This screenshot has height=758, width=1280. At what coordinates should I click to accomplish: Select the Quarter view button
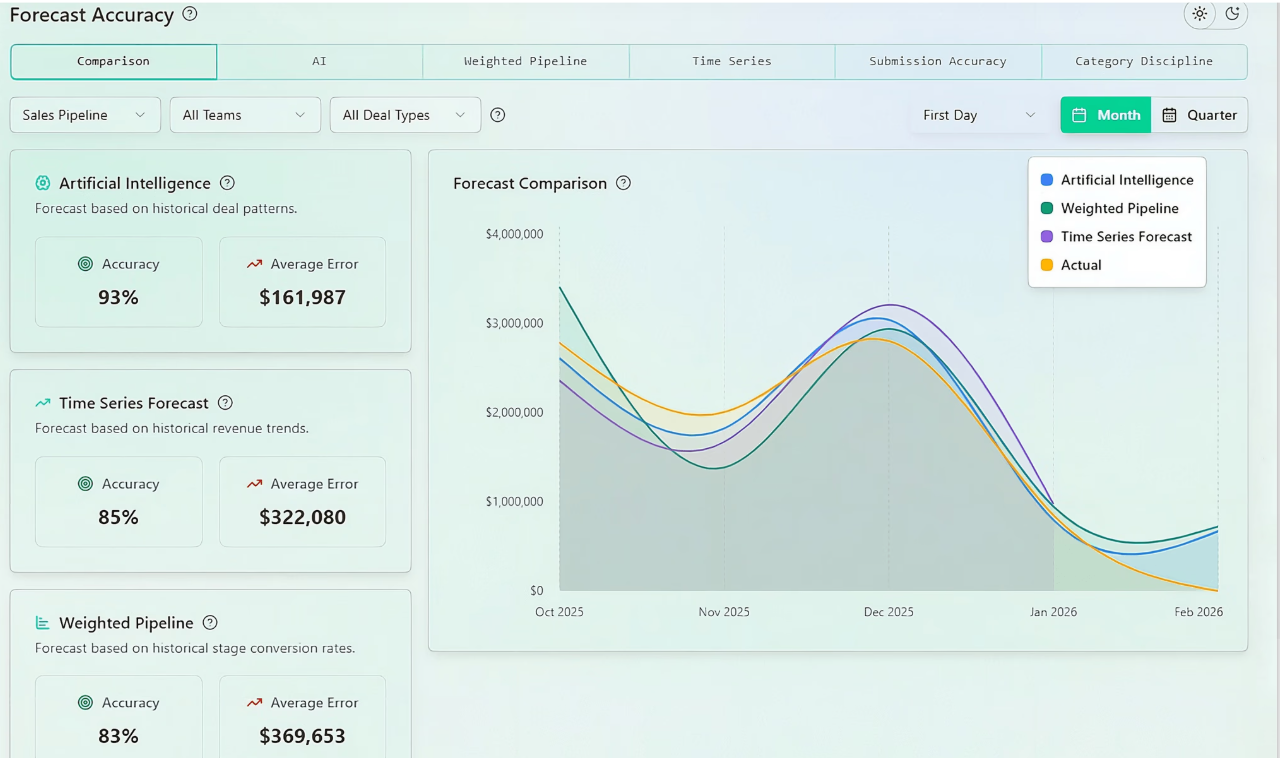click(1199, 115)
